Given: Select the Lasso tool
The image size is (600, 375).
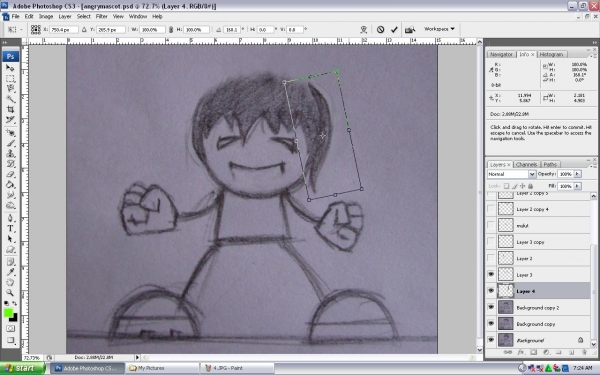Looking at the screenshot, I should [x=10, y=89].
